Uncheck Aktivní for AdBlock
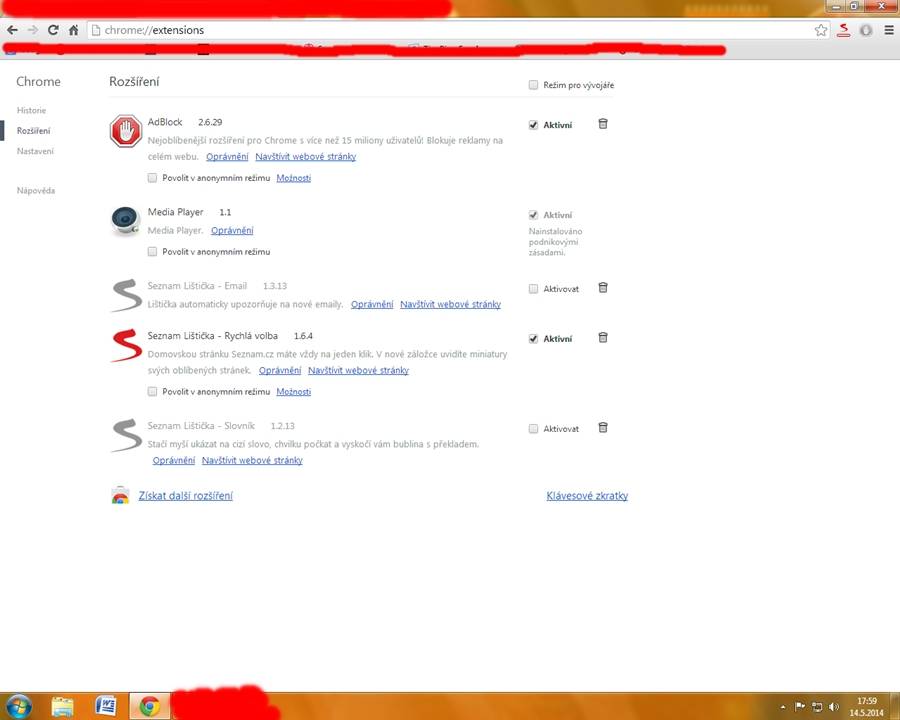The image size is (900, 720). pos(533,125)
